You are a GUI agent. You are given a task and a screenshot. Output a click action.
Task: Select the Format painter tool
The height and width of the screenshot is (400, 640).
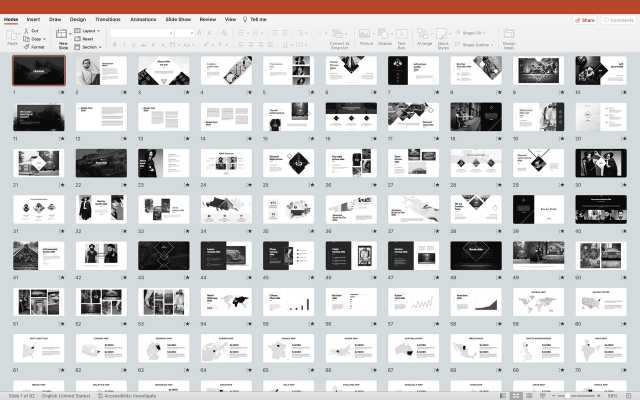tap(36, 46)
